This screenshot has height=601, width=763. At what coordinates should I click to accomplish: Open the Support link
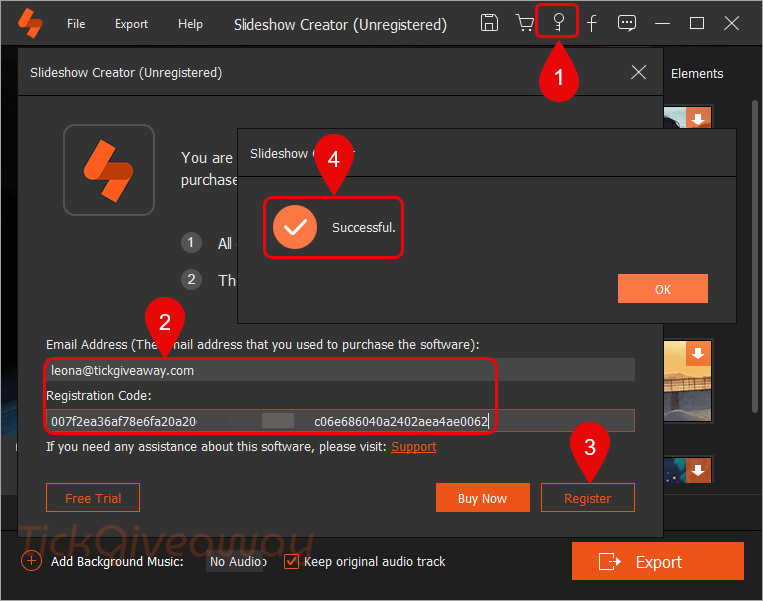coord(414,447)
